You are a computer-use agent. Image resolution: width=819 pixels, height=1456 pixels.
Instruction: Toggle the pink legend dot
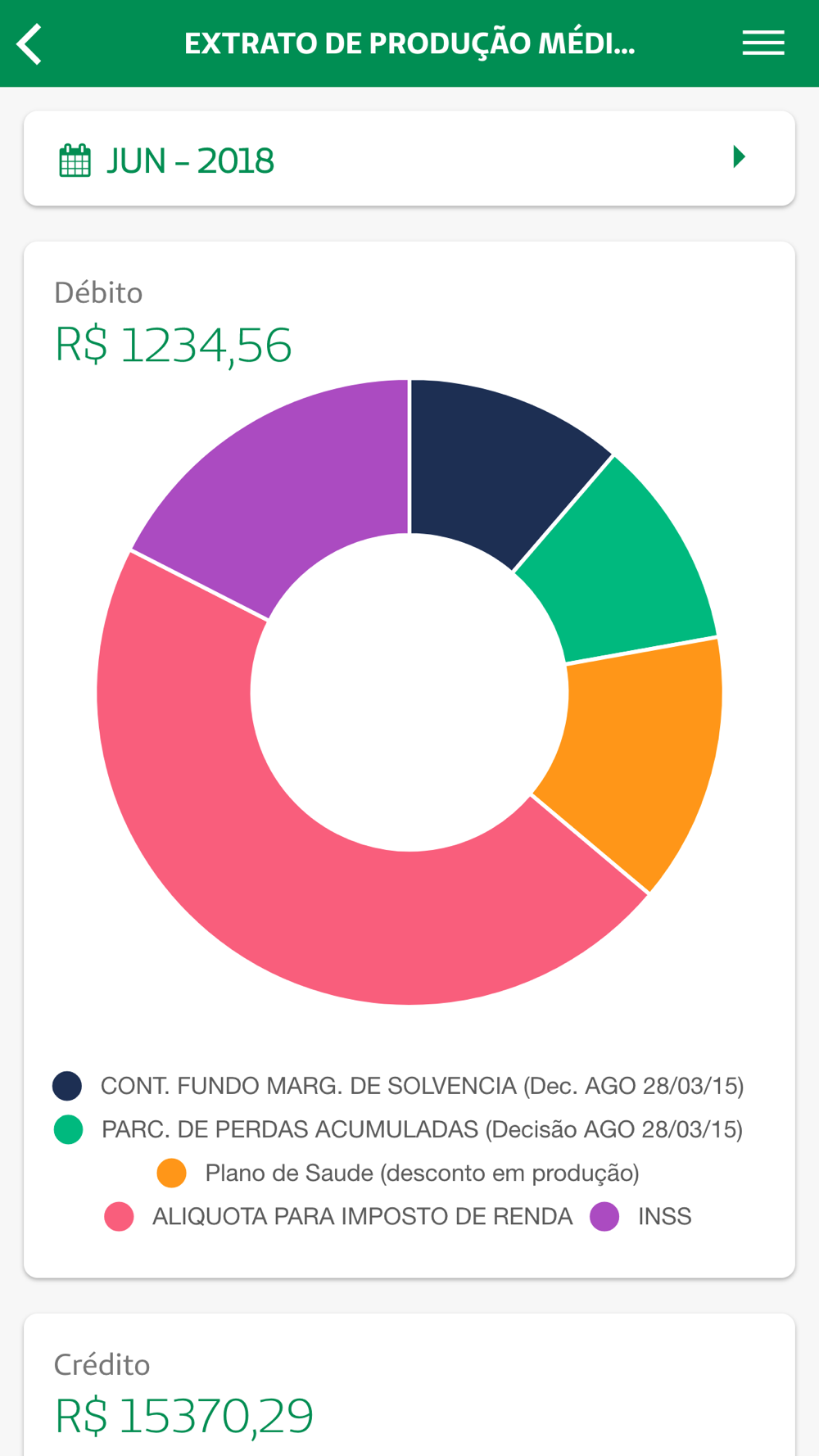pyautogui.click(x=120, y=1217)
